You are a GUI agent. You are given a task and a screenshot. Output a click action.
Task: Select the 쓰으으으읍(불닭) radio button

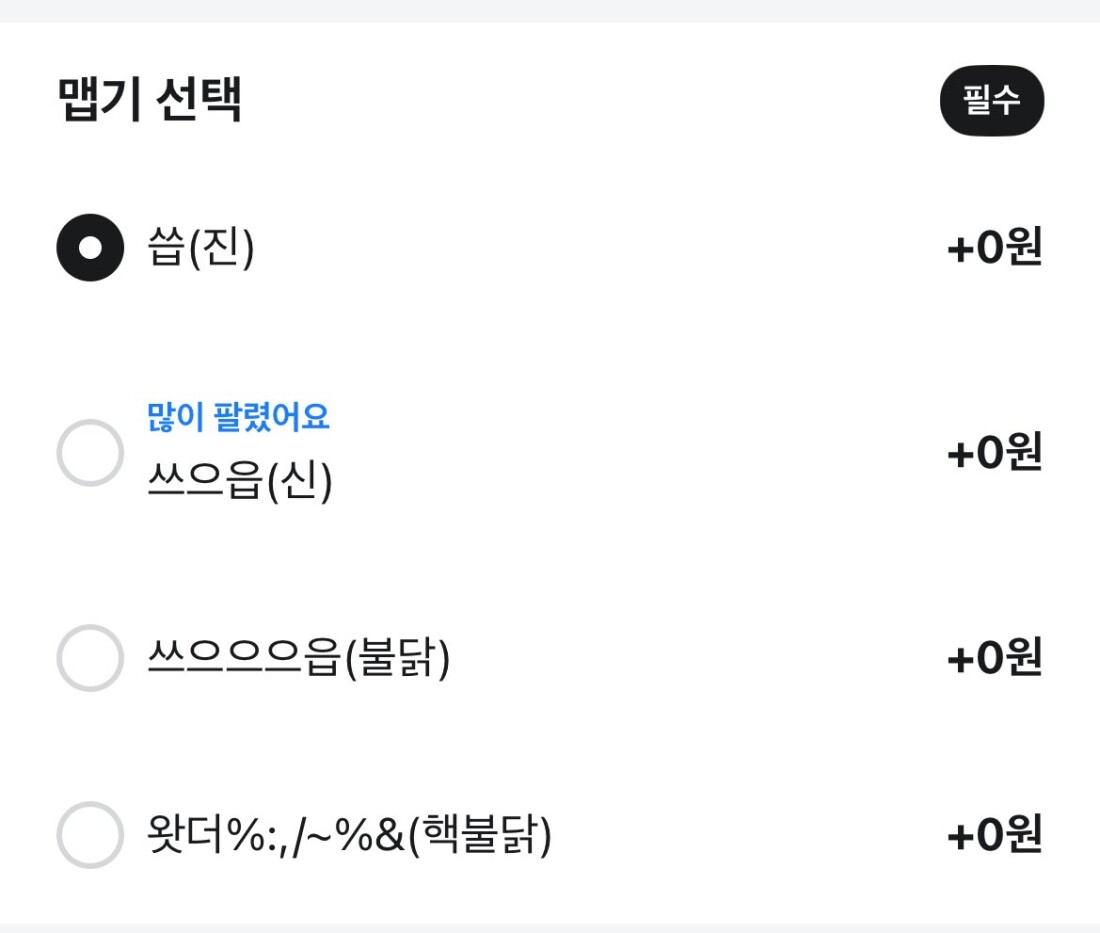[90, 658]
